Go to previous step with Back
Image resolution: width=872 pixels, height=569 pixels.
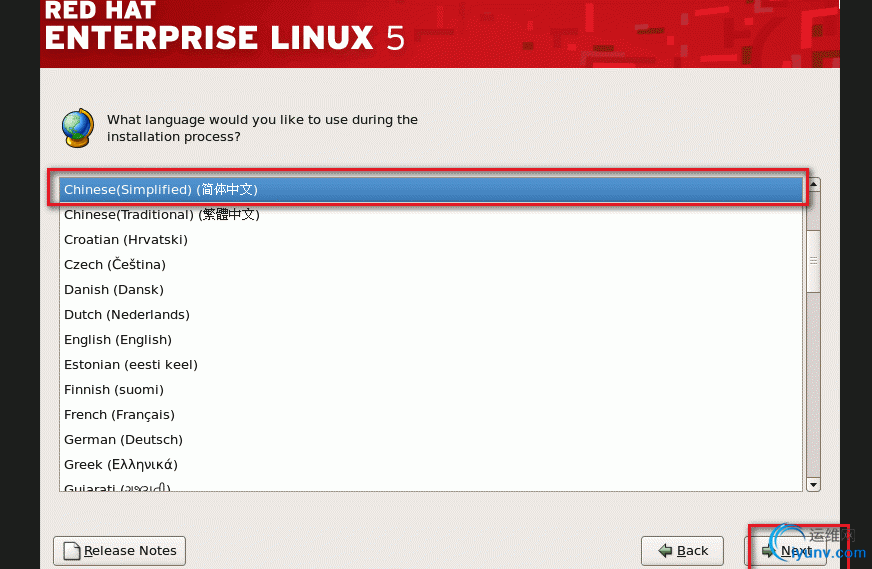682,551
